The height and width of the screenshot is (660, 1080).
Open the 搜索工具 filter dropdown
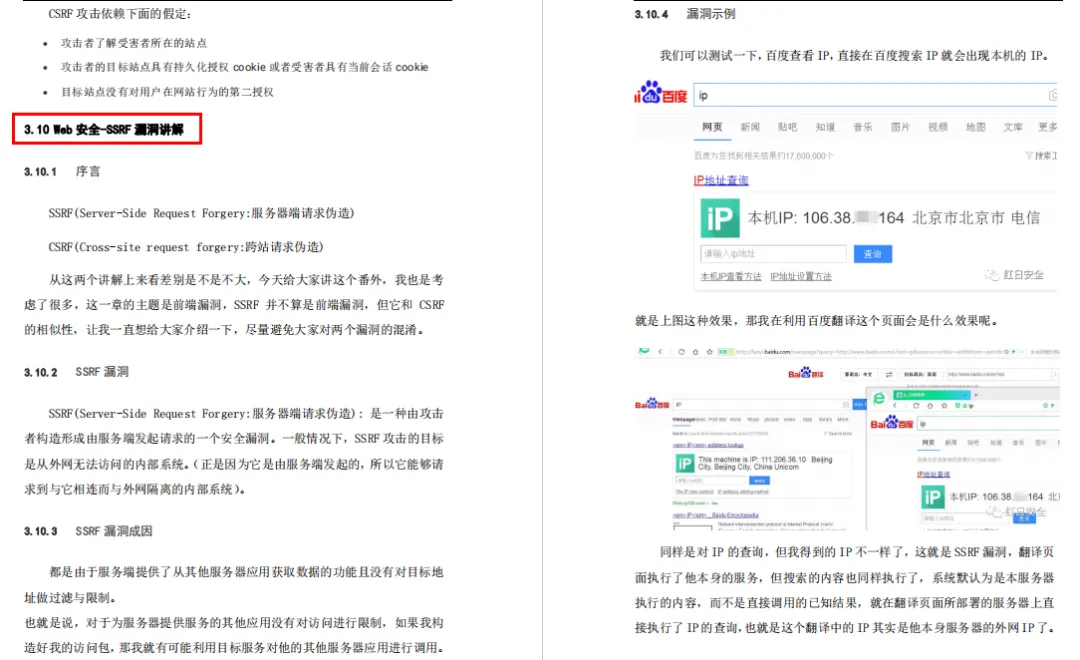(x=1040, y=155)
